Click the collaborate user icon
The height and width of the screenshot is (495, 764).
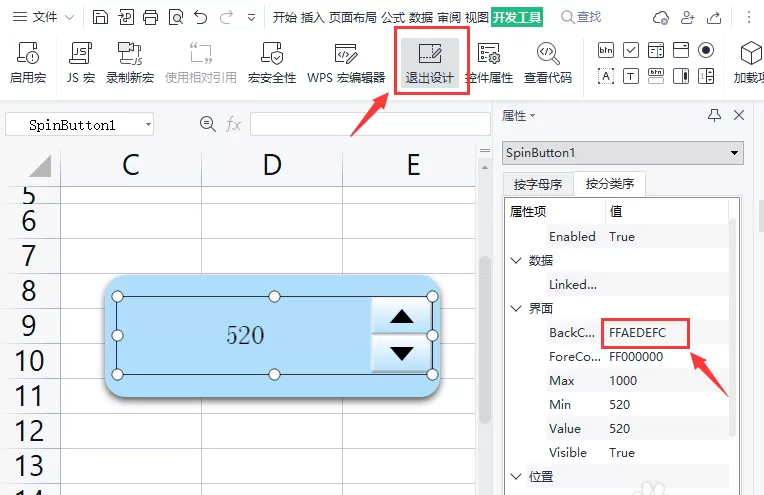pyautogui.click(x=688, y=18)
